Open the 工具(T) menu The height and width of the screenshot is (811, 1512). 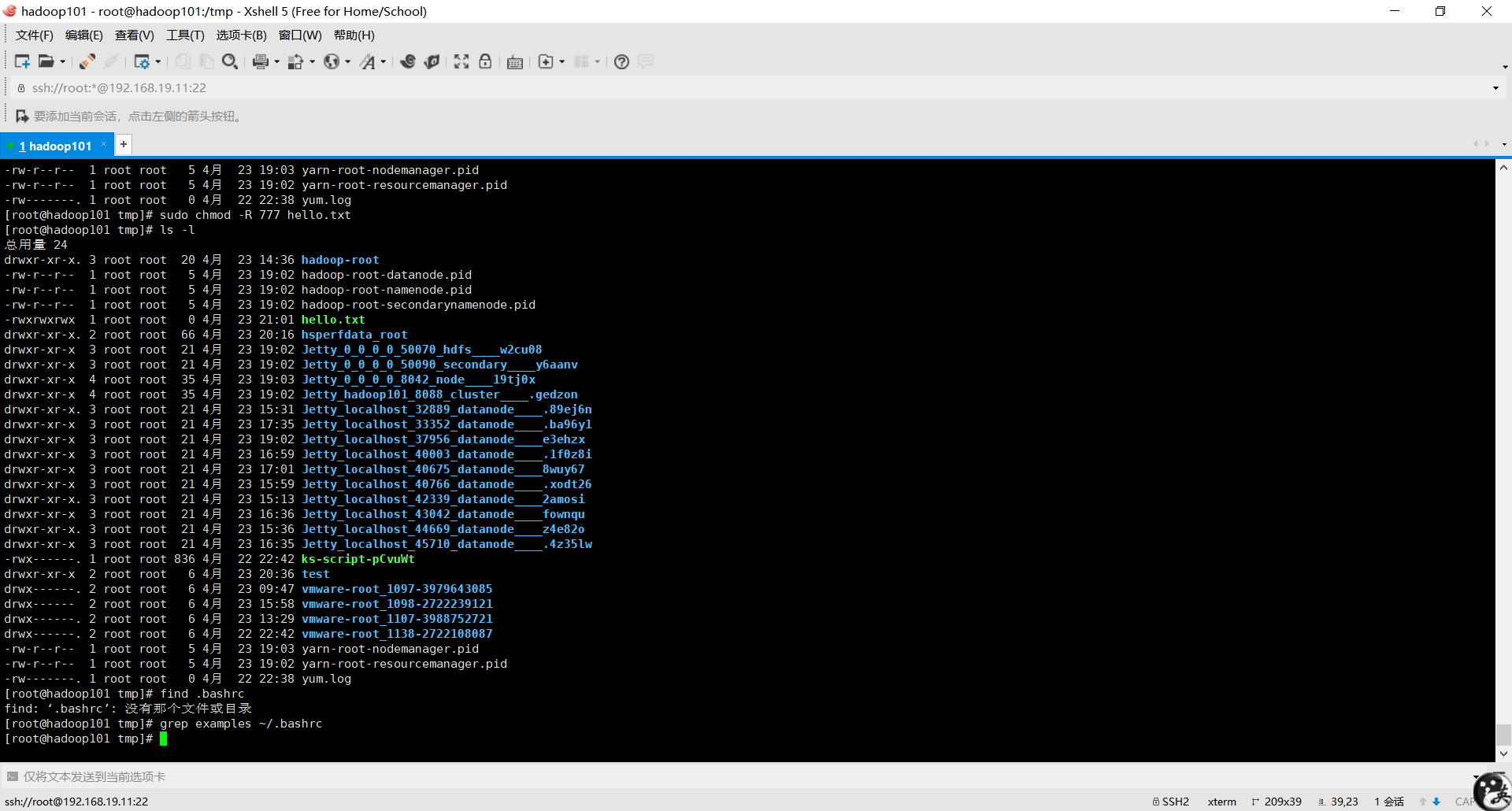click(x=185, y=35)
